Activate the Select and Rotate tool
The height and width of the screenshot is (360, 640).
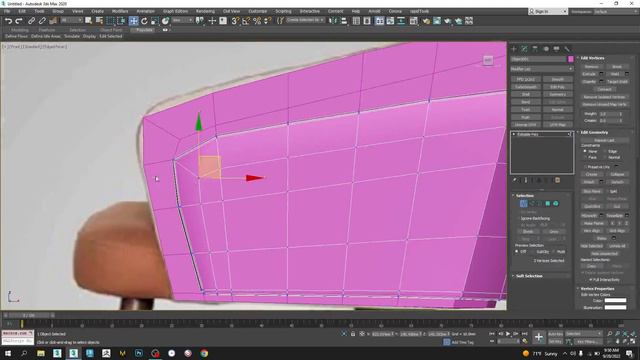point(144,21)
